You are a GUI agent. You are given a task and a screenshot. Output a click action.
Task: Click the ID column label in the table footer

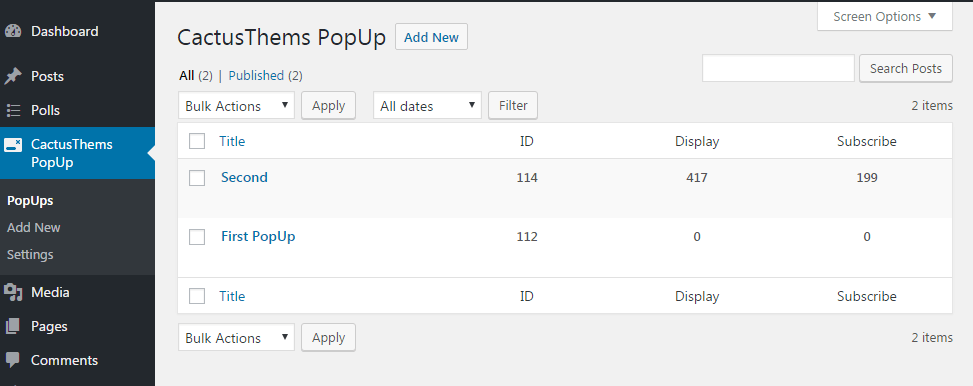click(527, 296)
